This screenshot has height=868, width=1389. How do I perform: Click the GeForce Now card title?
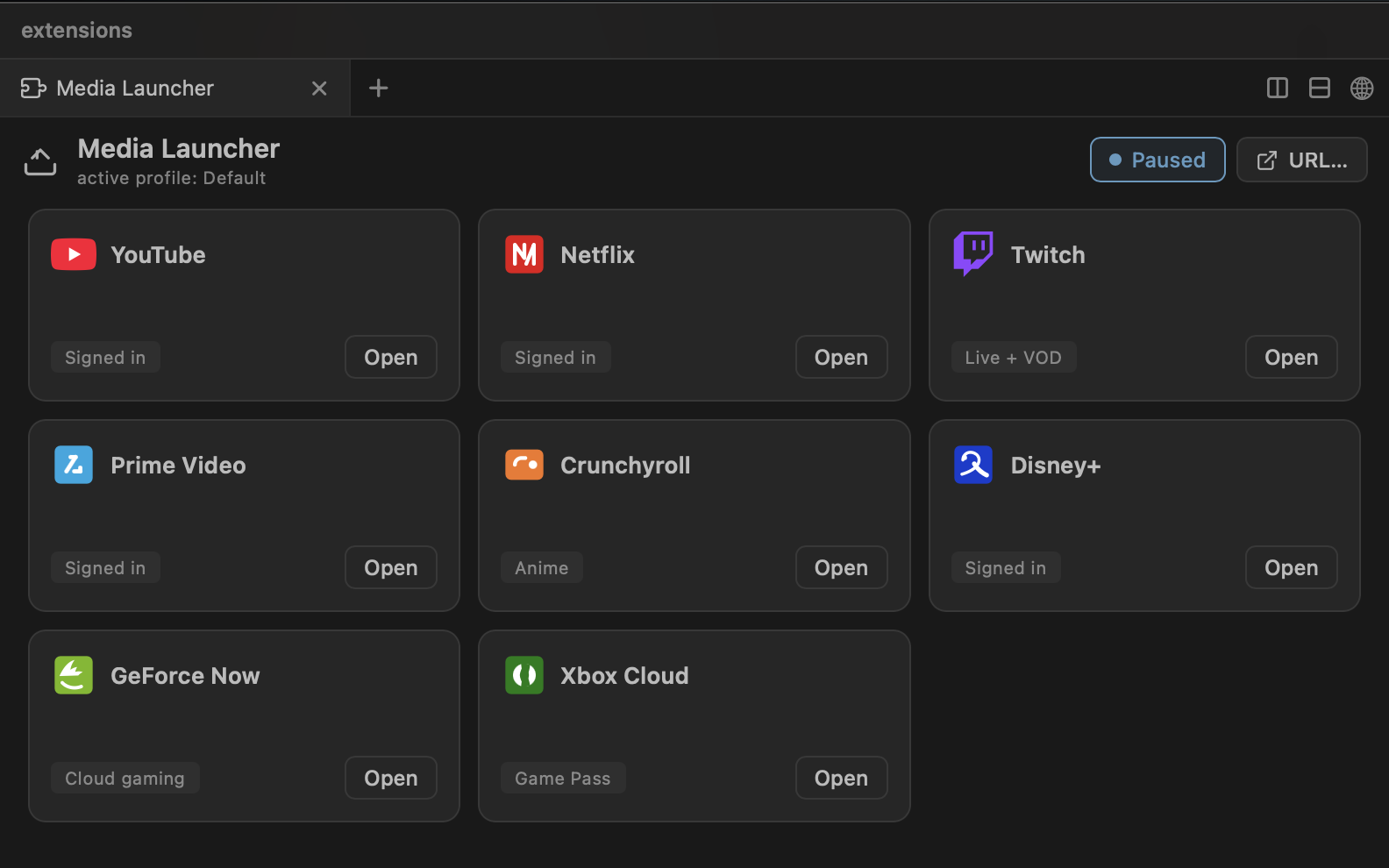[x=185, y=675]
